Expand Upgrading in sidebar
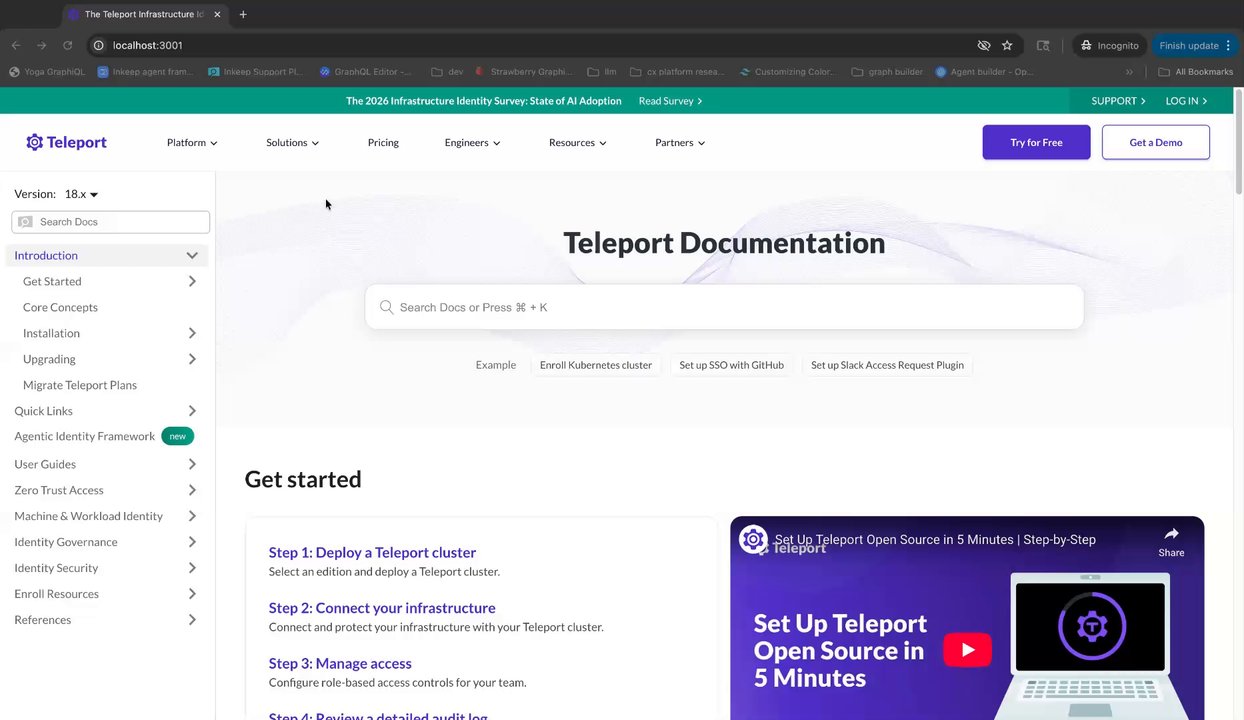The width and height of the screenshot is (1244, 720). point(192,359)
